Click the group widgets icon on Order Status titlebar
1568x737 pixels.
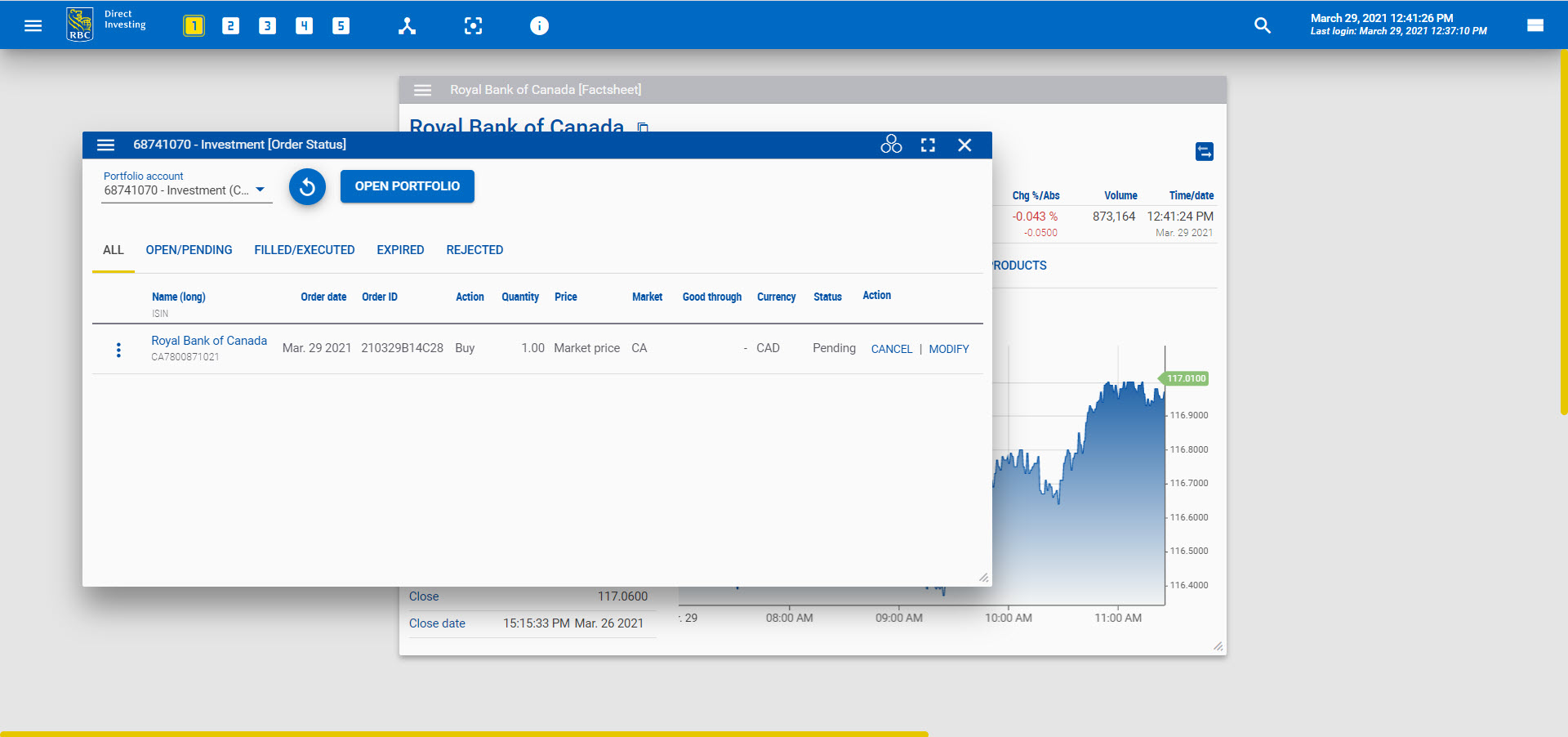tap(891, 145)
